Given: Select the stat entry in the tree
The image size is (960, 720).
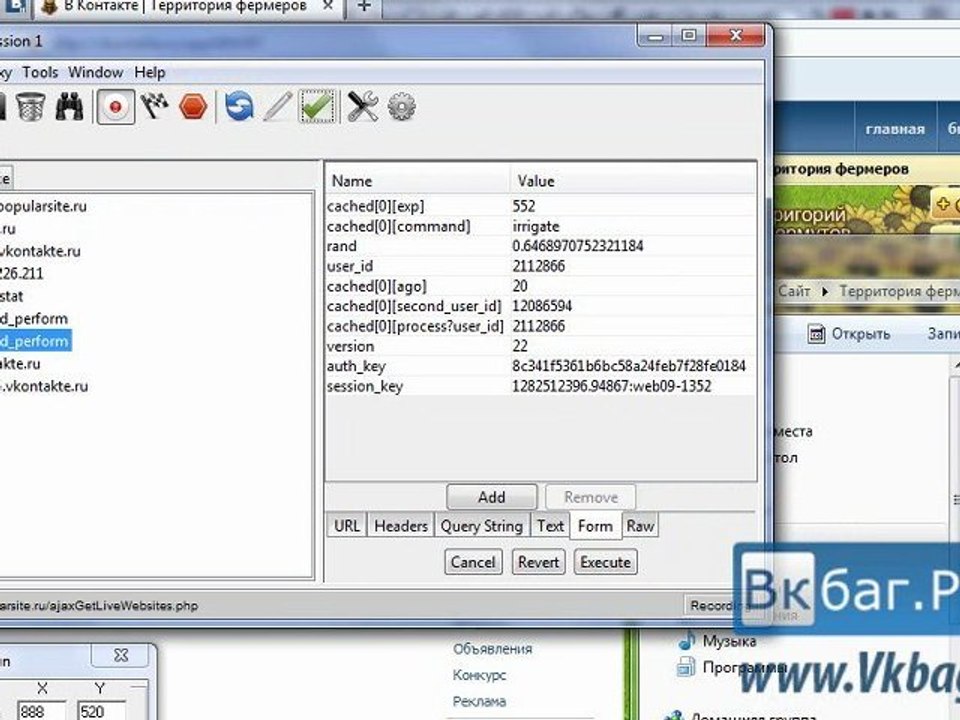Looking at the screenshot, I should (x=12, y=296).
